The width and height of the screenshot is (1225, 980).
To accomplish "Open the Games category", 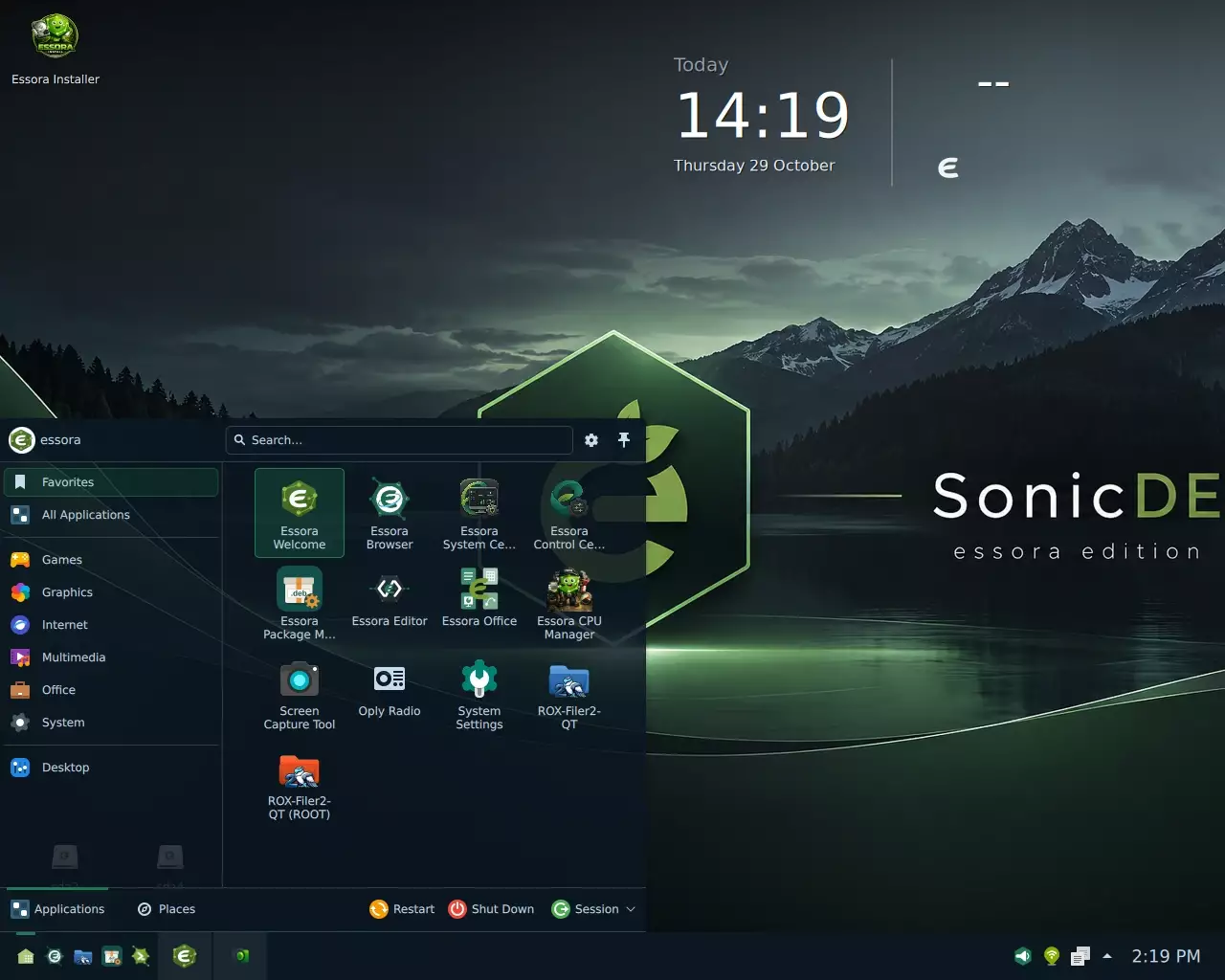I will [111, 560].
